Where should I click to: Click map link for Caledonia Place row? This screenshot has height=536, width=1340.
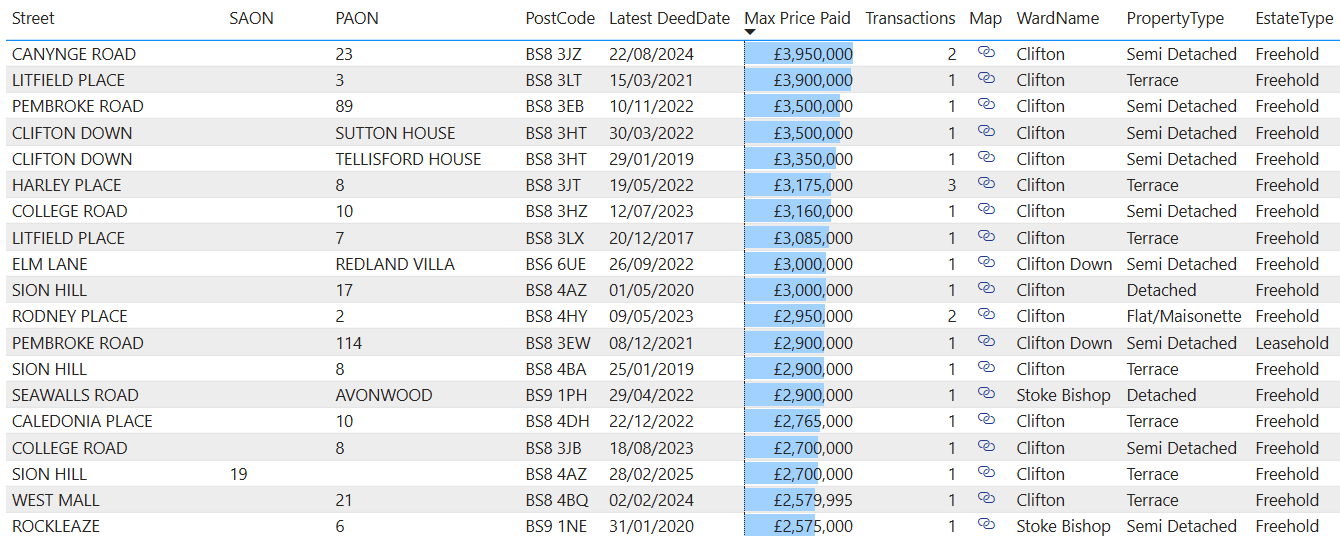pos(985,420)
